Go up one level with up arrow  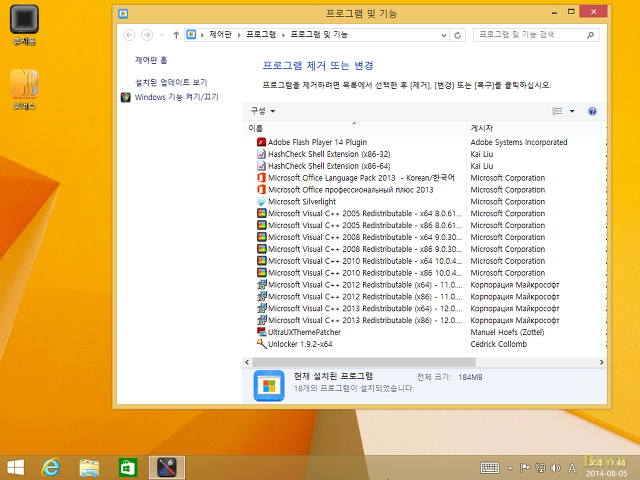pos(176,35)
